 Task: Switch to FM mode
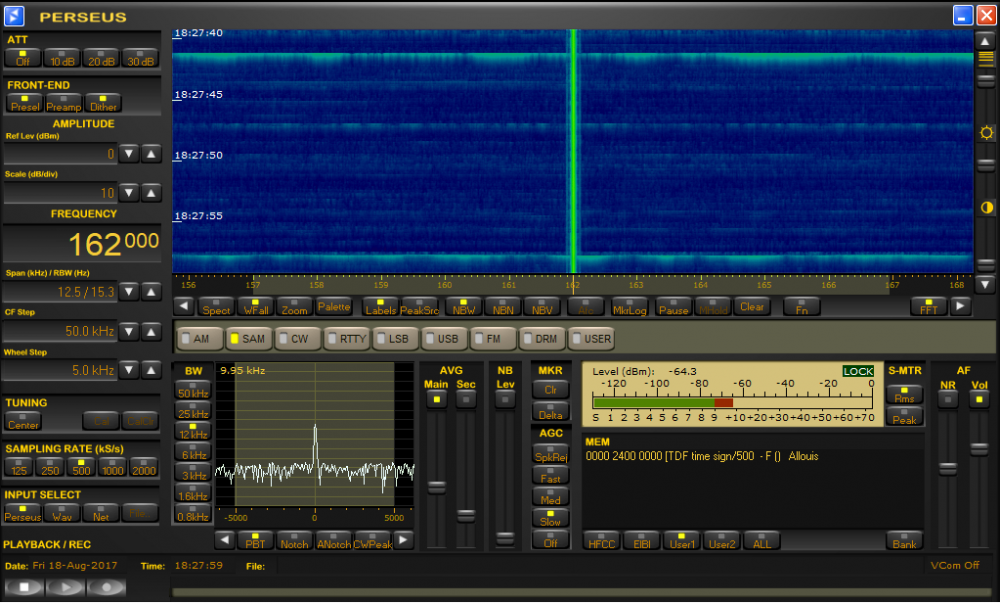click(492, 339)
